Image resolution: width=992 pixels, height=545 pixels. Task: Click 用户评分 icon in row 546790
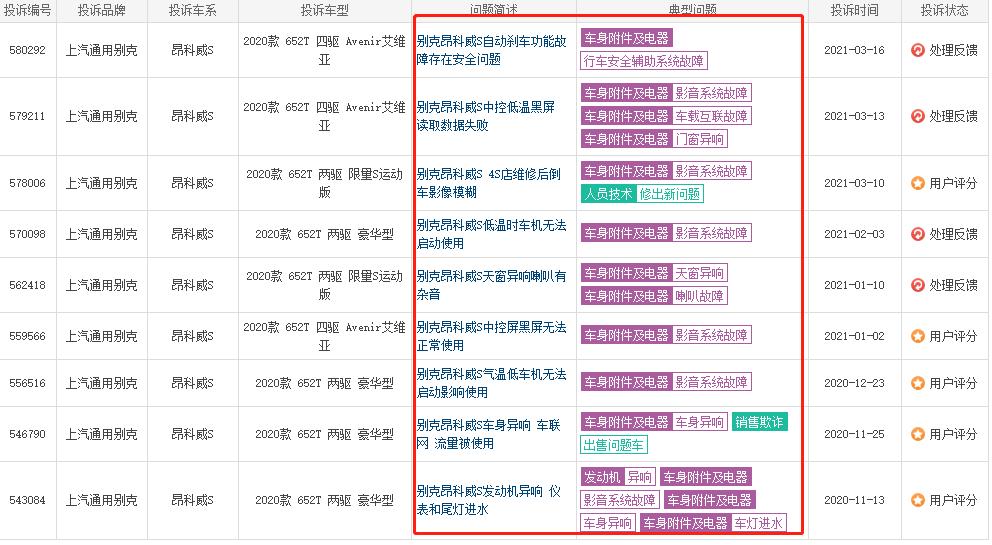coord(917,434)
